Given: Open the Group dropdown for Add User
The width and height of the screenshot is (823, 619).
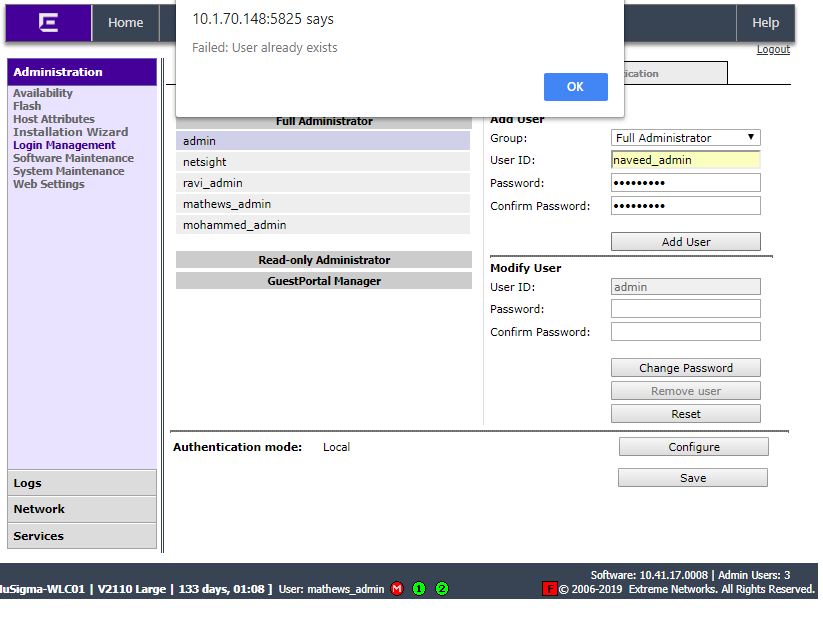Looking at the screenshot, I should pos(685,138).
